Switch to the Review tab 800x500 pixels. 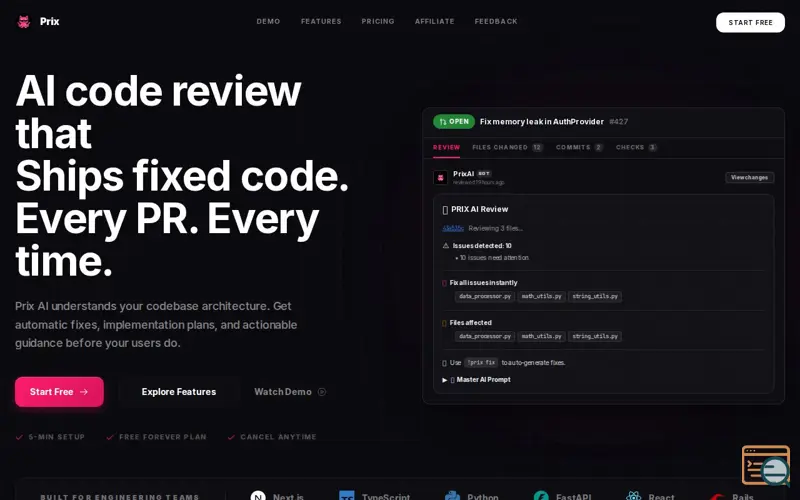click(446, 147)
